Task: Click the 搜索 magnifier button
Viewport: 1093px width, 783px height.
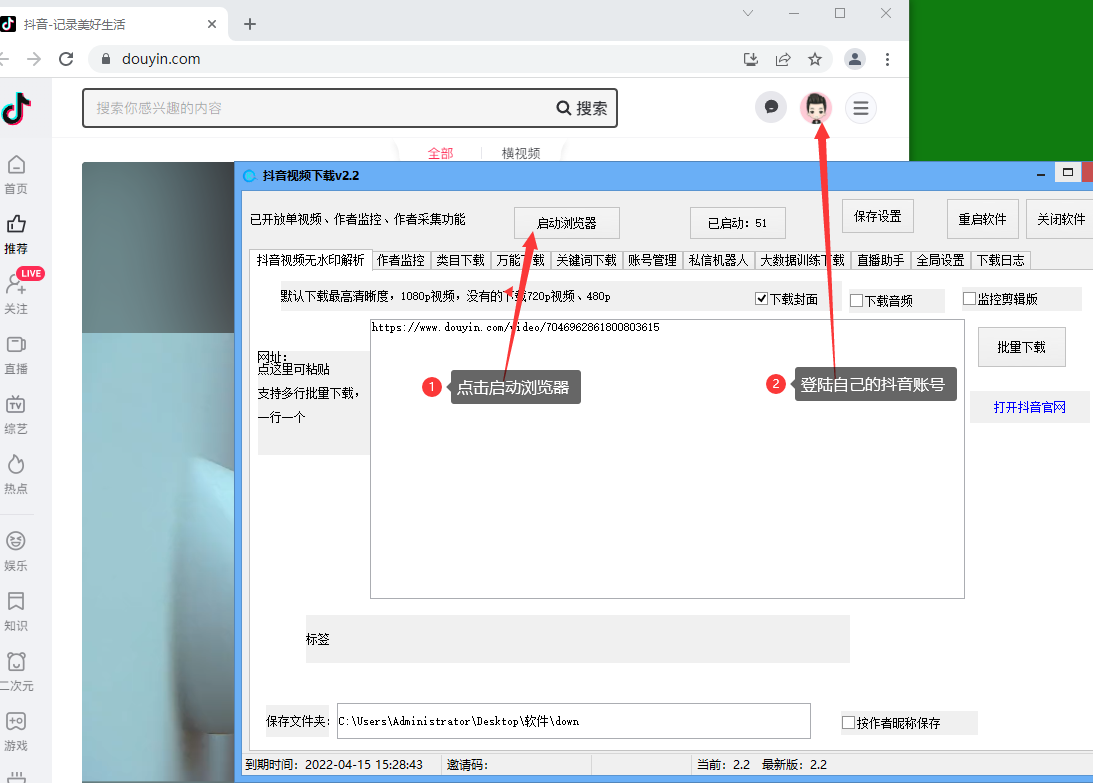Action: tap(582, 108)
